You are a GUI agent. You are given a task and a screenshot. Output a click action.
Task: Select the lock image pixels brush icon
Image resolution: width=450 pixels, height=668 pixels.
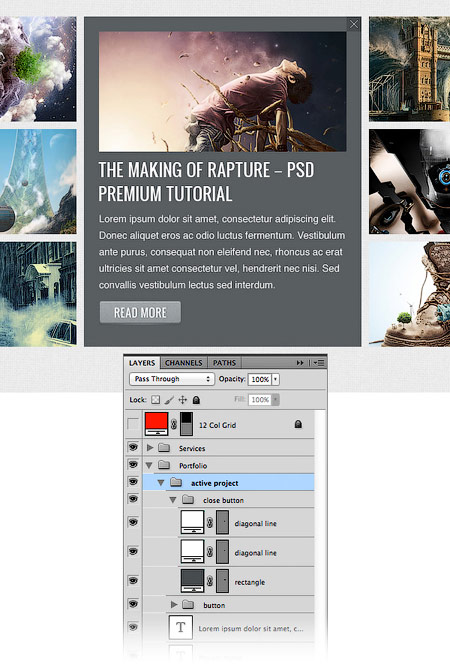point(169,400)
